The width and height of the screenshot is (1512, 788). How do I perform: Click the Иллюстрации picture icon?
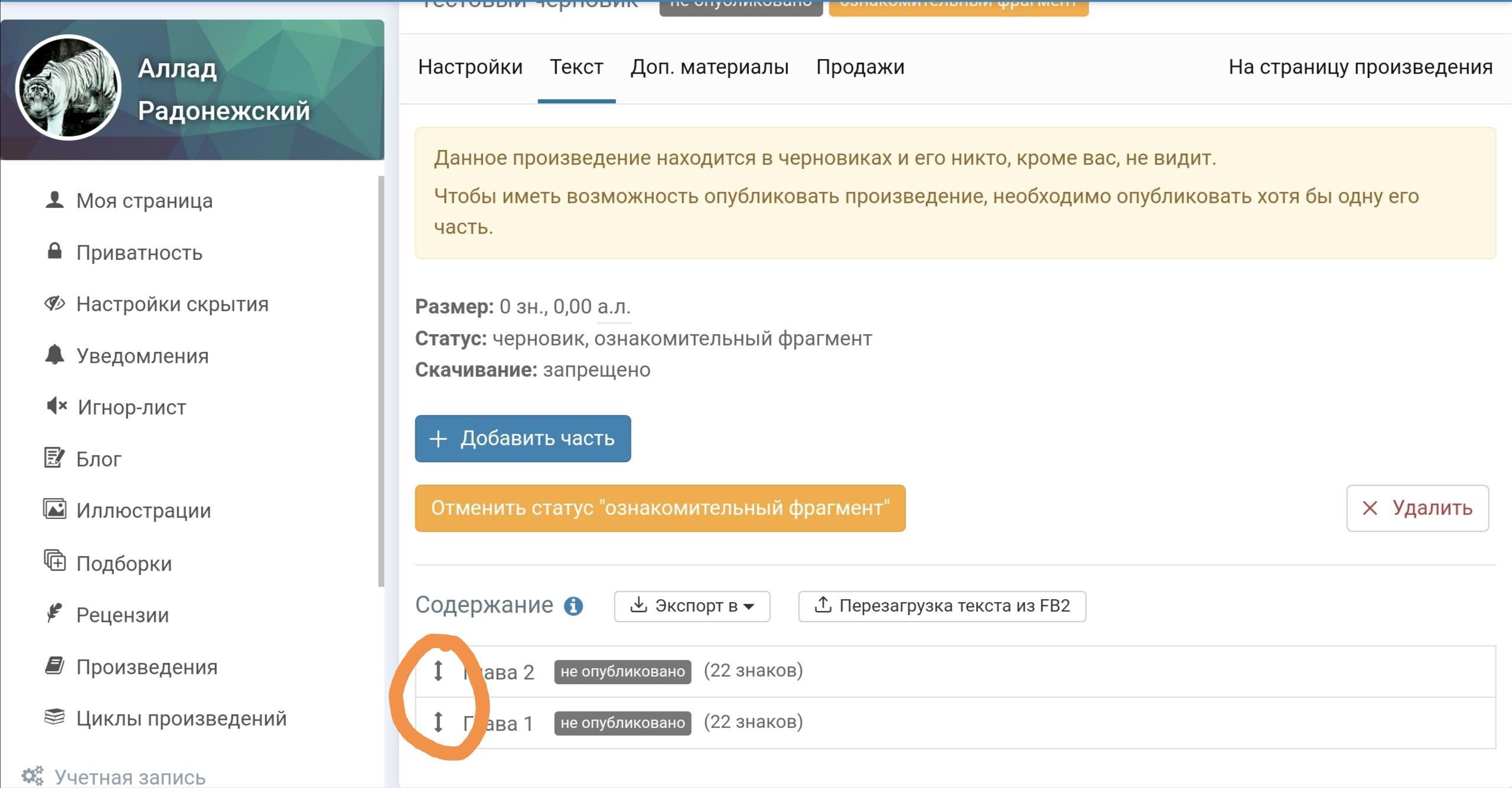54,509
